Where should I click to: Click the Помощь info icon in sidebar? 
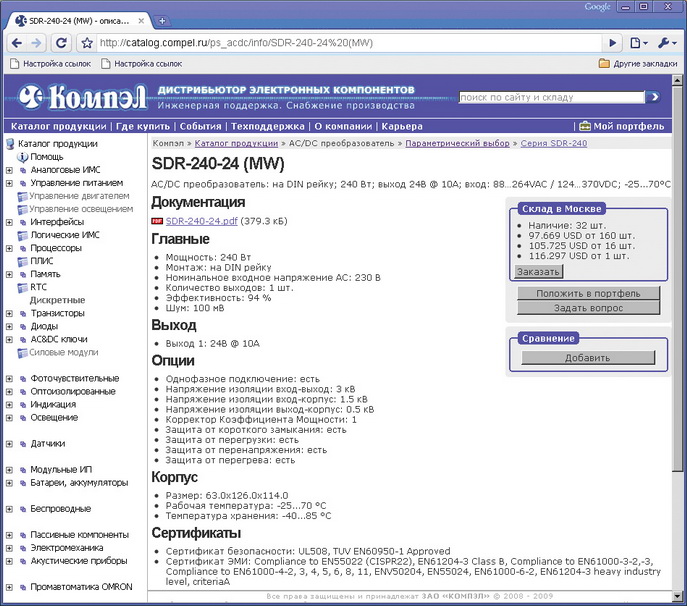coord(22,157)
